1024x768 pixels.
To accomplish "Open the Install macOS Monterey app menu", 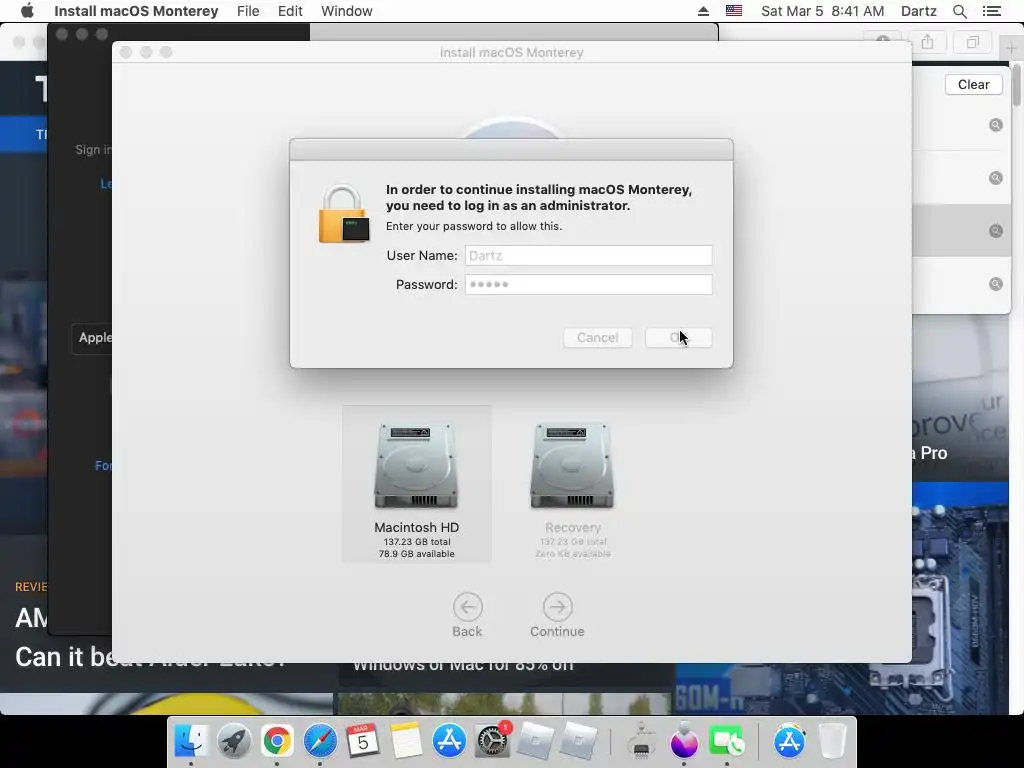I will click(136, 11).
